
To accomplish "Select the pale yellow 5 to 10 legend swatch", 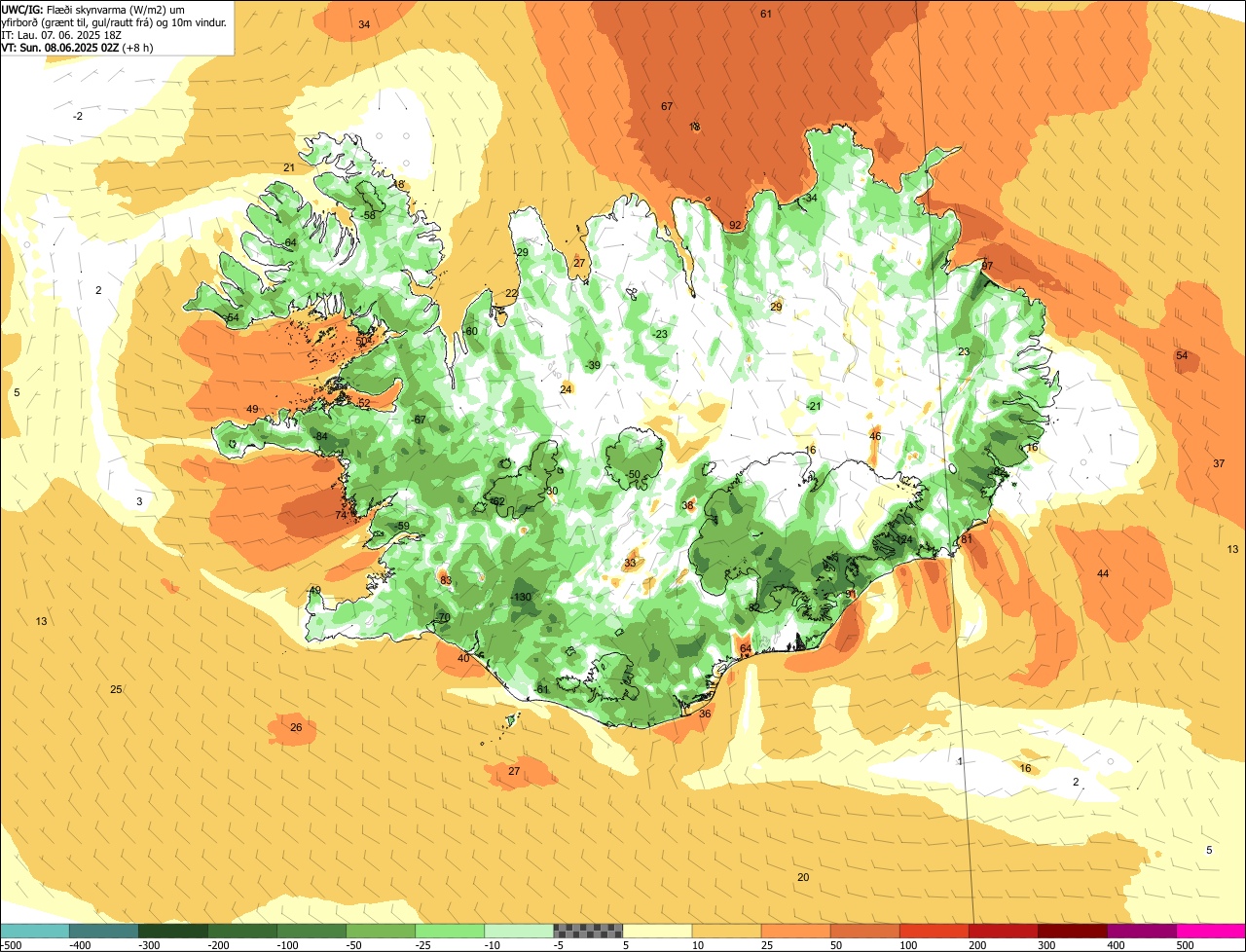I will tap(657, 931).
